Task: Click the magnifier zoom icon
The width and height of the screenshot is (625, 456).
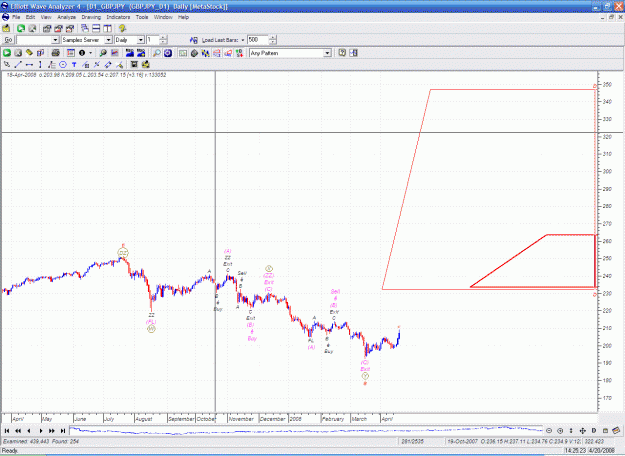Action: click(x=157, y=53)
